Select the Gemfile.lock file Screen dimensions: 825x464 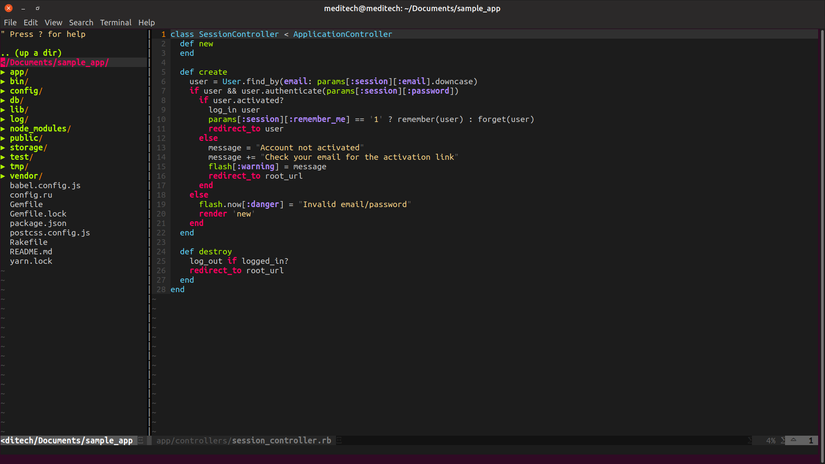(38, 214)
